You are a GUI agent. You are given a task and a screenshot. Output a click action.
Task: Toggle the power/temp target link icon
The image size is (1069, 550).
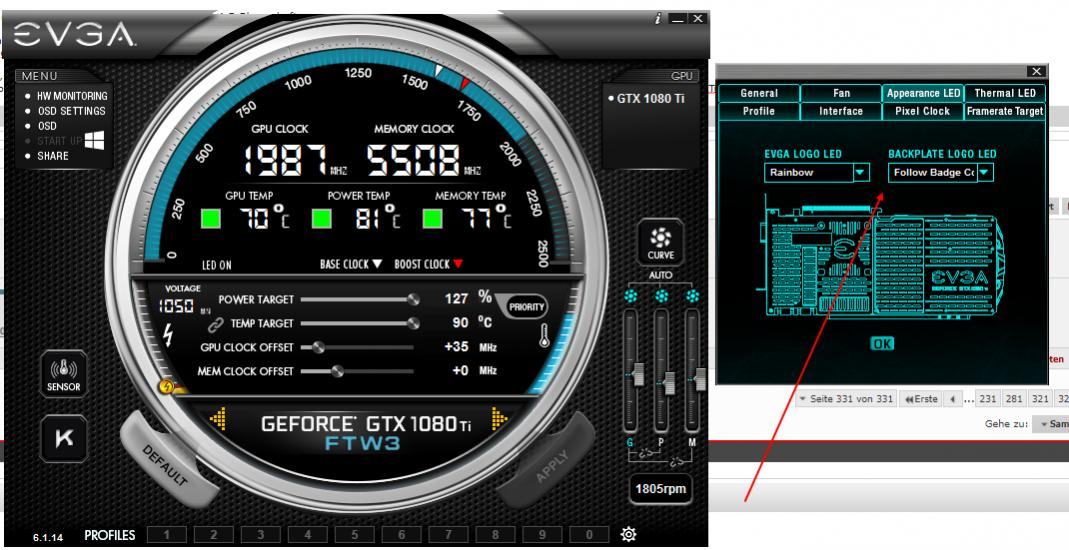pyautogui.click(x=215, y=324)
